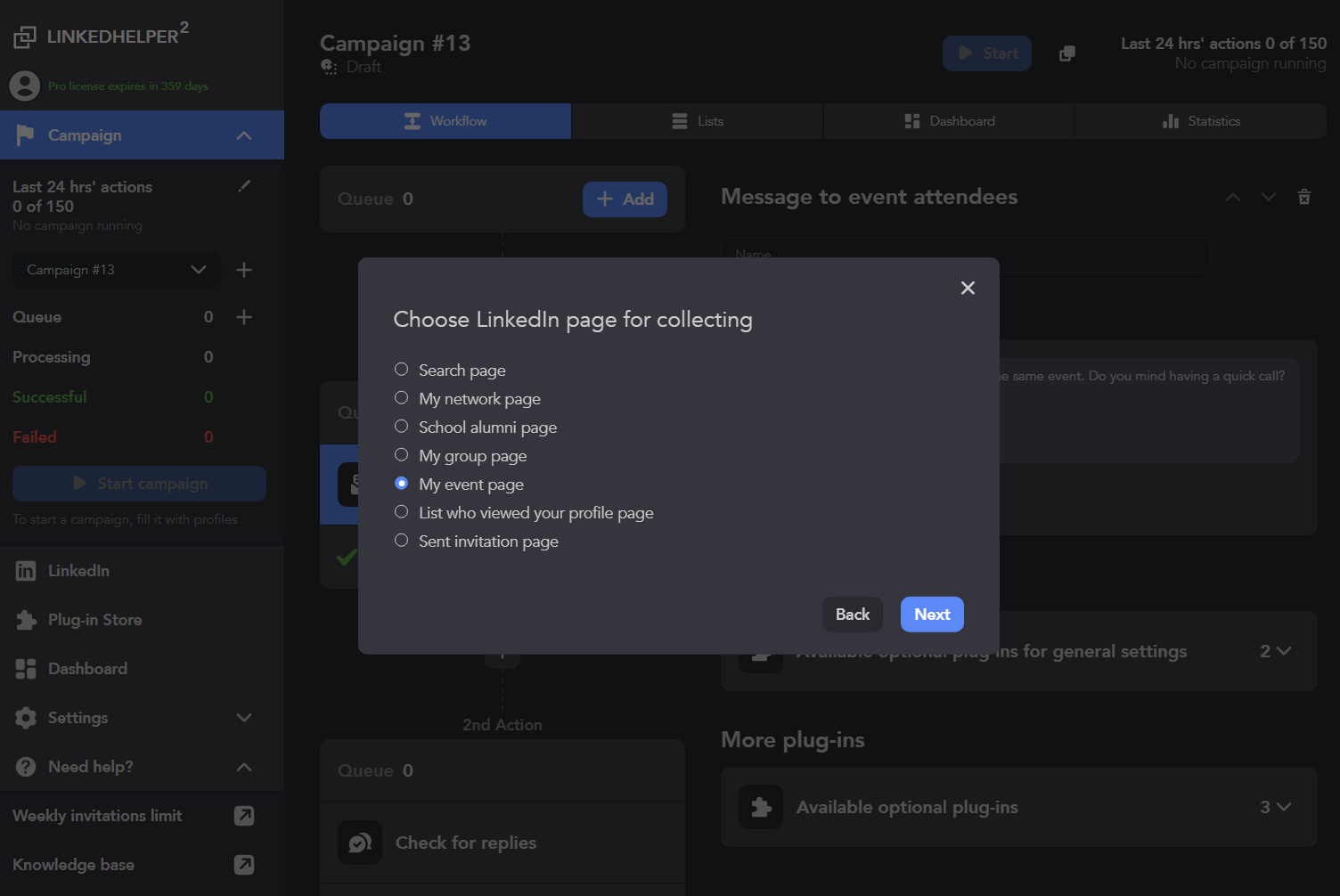Expand Available optional plug-ins chevron
1340x896 pixels.
pyautogui.click(x=1283, y=807)
